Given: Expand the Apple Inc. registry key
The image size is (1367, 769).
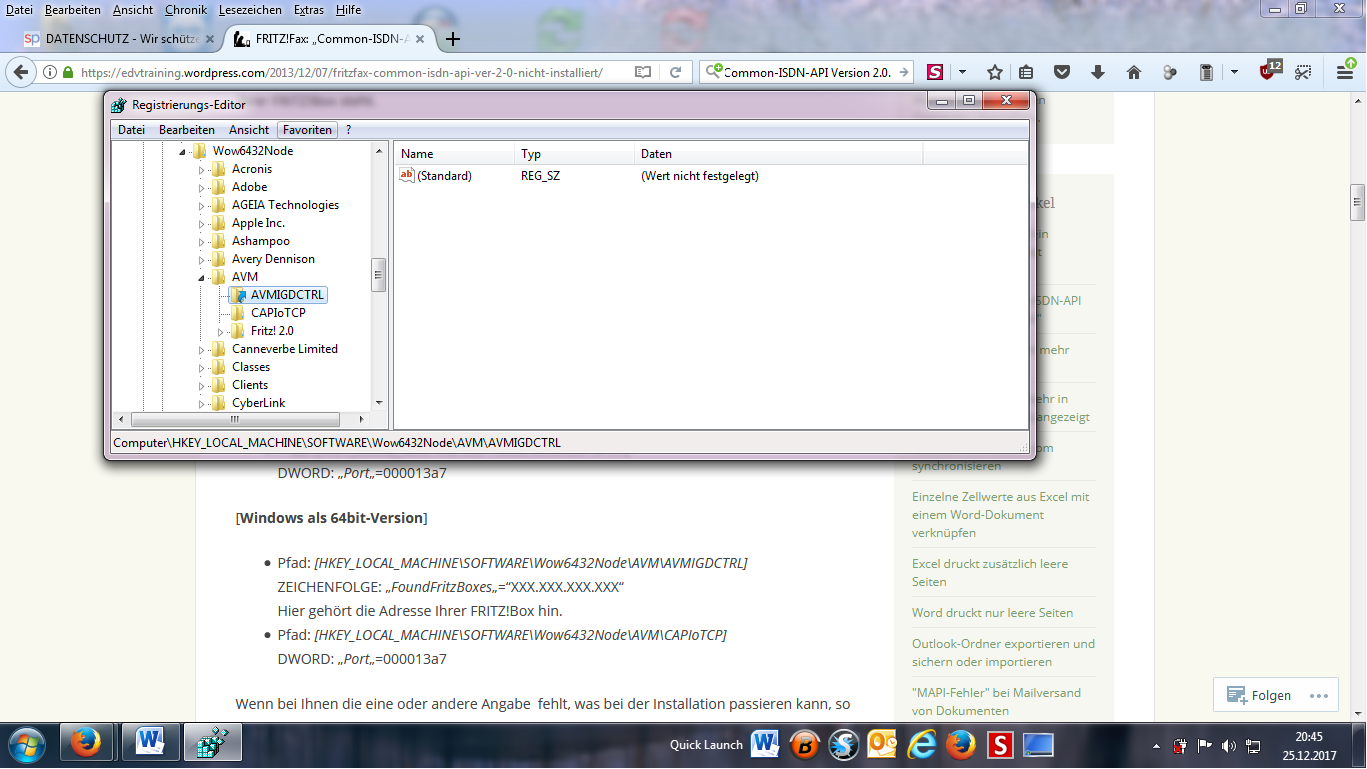Looking at the screenshot, I should [202, 224].
